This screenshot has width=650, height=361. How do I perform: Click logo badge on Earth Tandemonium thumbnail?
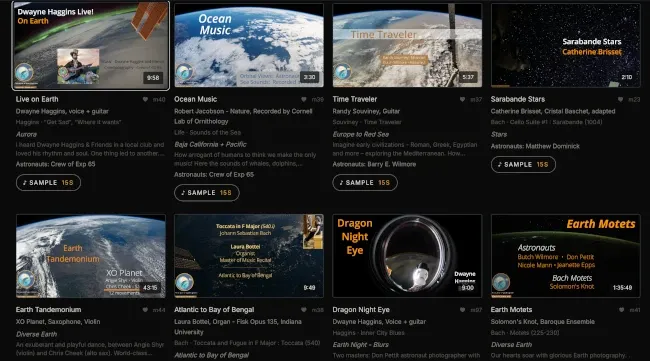[26, 280]
